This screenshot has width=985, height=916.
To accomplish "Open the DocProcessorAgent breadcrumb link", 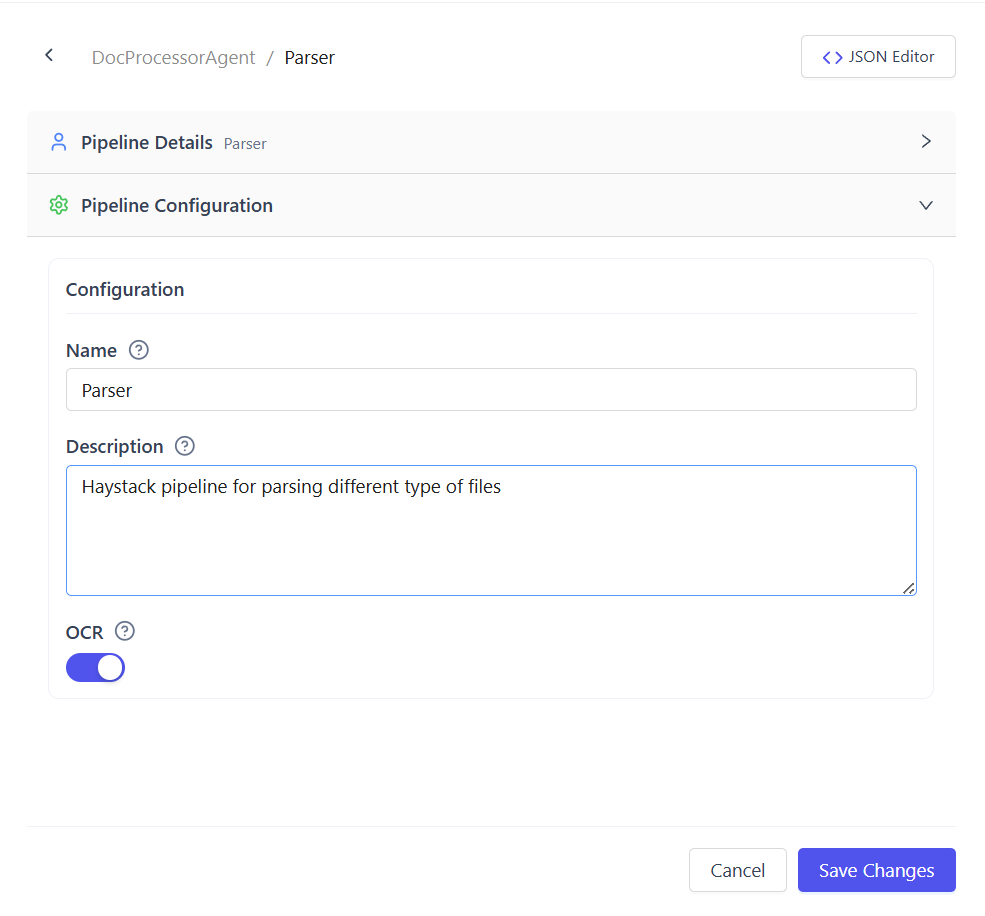I will pos(173,58).
